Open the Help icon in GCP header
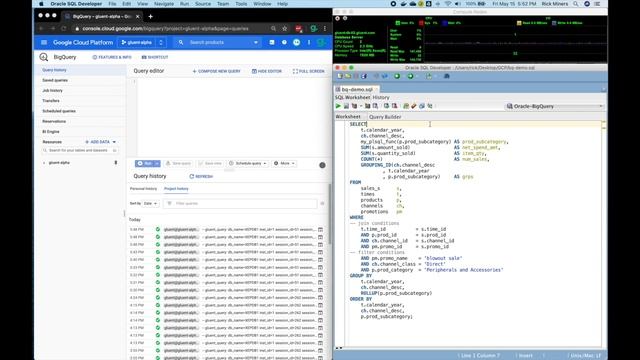This screenshot has width=640, height=360. coord(284,42)
